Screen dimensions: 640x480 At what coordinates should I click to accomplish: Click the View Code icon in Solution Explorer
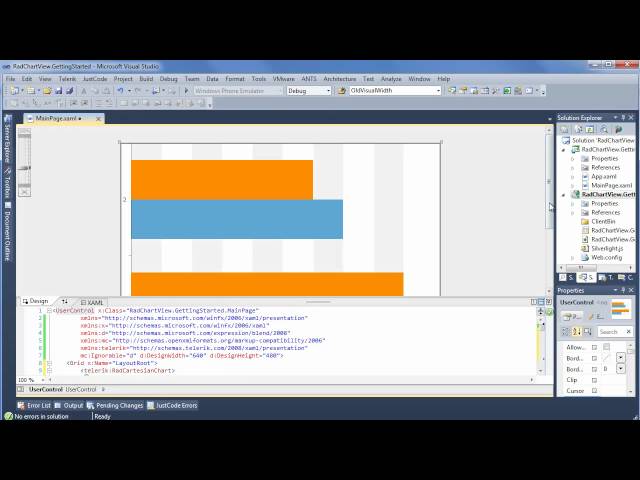pyautogui.click(x=604, y=129)
